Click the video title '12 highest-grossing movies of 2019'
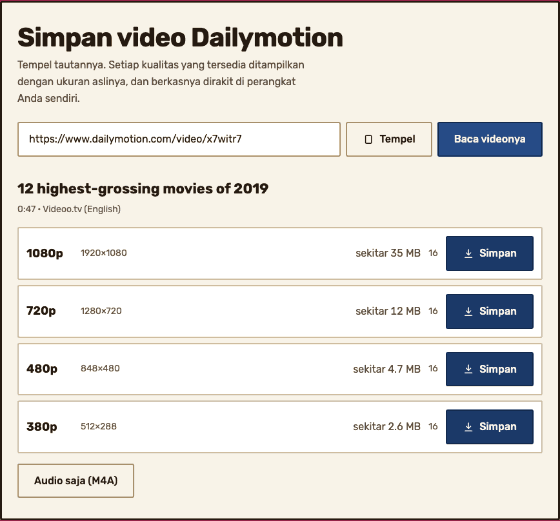This screenshot has width=560, height=521. (x=143, y=189)
